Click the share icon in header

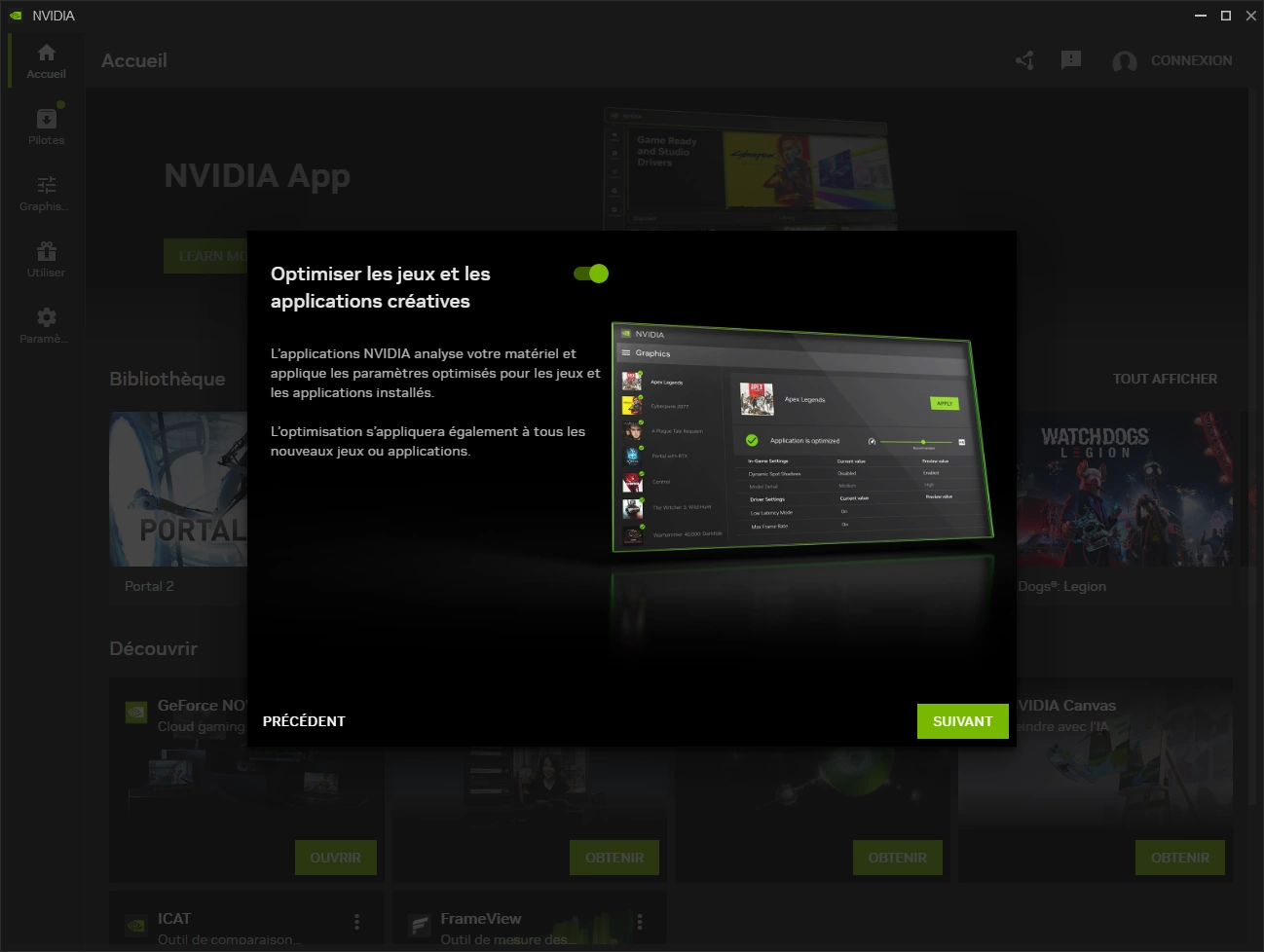coord(1024,60)
